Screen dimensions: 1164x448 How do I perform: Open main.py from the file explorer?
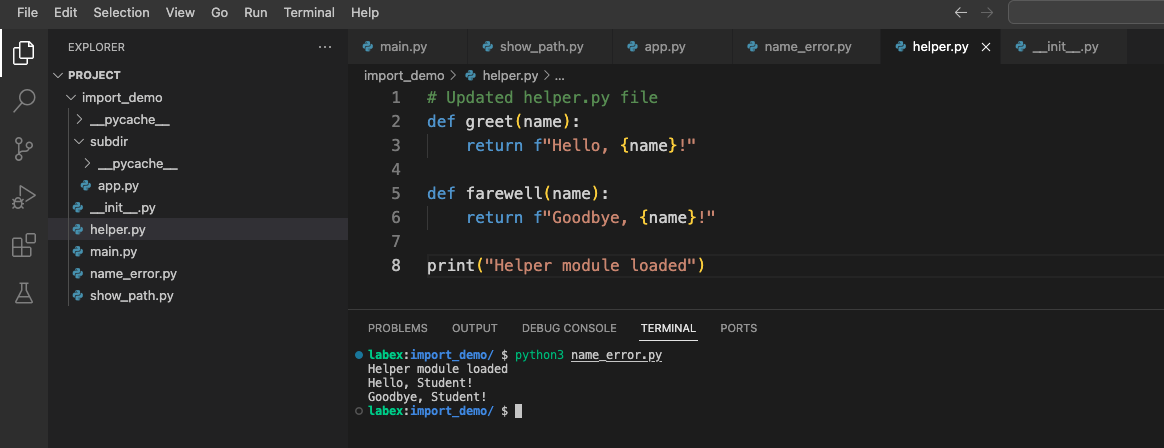click(113, 252)
